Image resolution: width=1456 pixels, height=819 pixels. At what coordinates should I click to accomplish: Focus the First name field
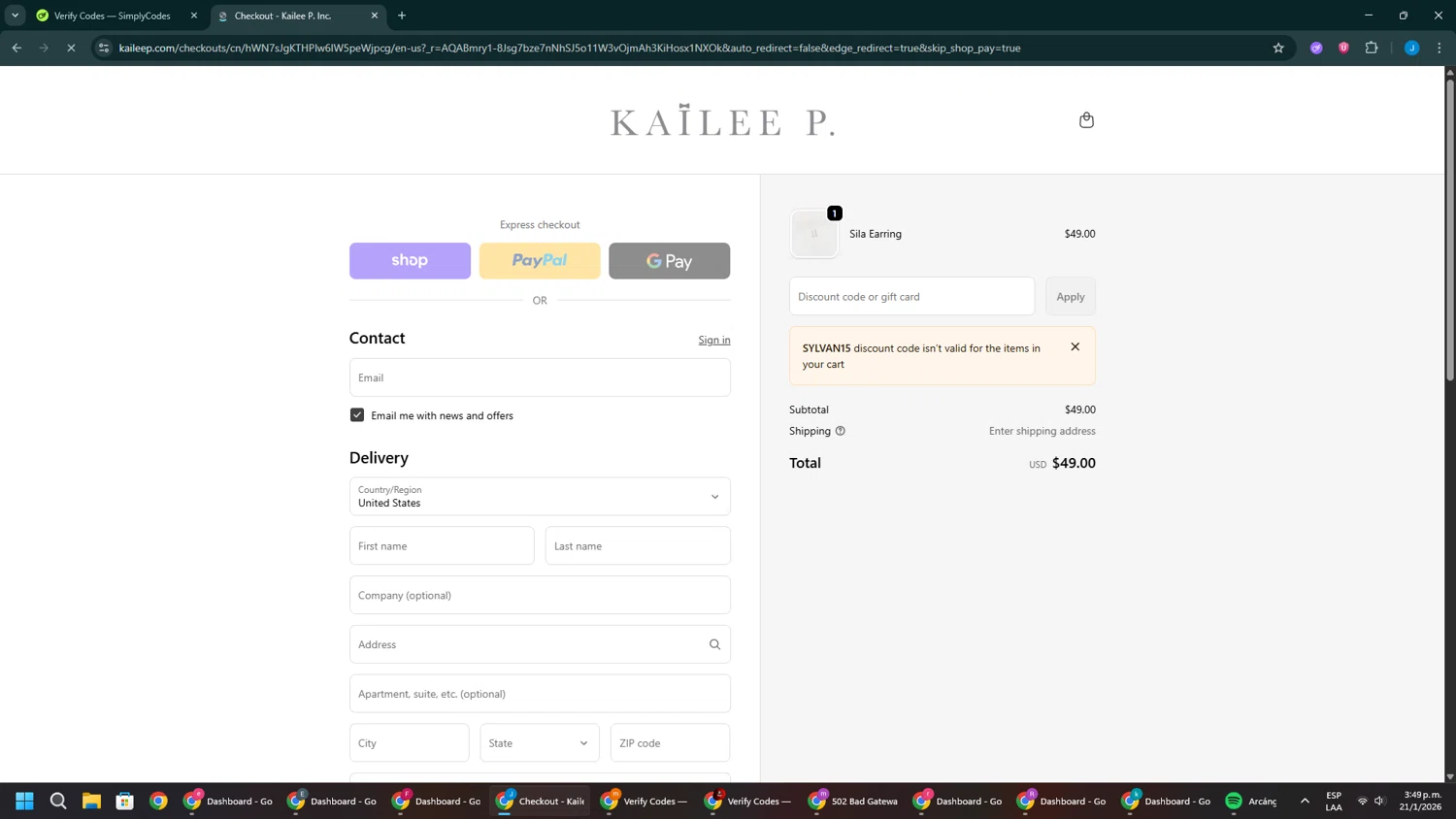pyautogui.click(x=442, y=546)
